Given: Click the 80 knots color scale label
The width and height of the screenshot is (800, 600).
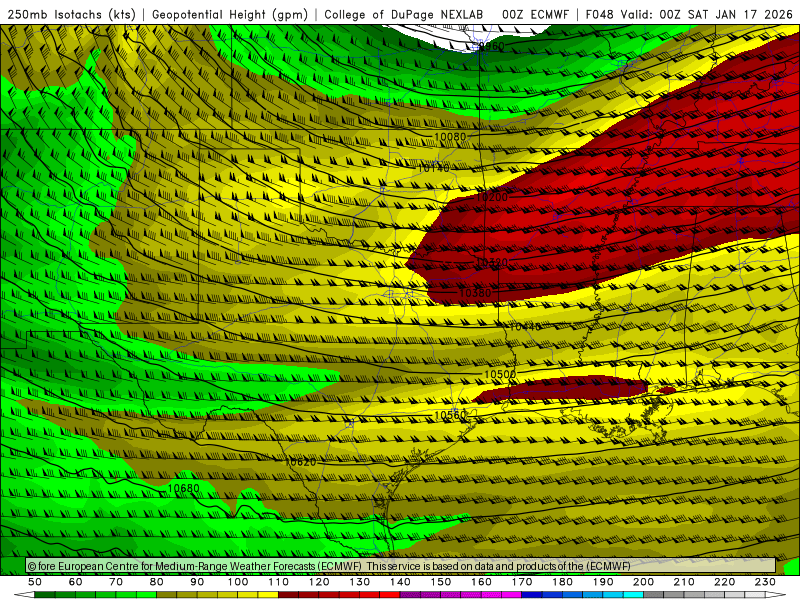Looking at the screenshot, I should pyautogui.click(x=157, y=582).
